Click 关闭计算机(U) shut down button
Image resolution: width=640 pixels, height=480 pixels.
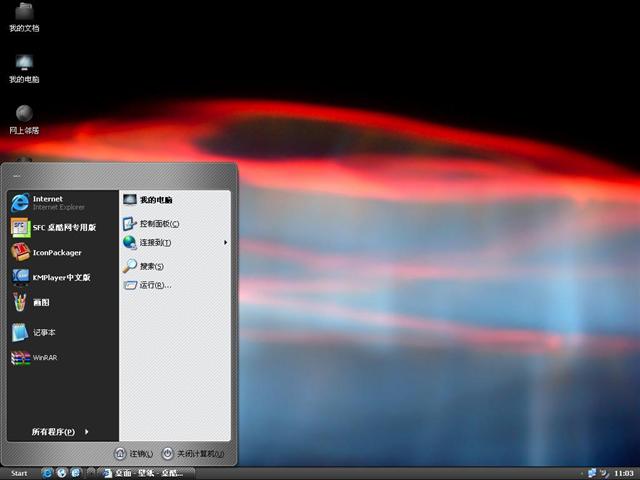pos(193,453)
